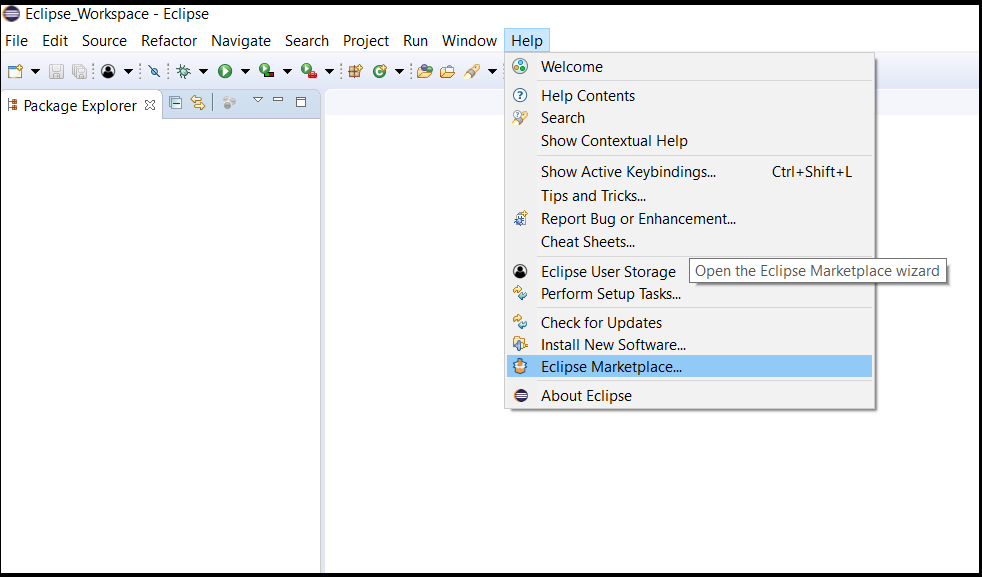Expand the user account dropdown arrow
Viewport: 982px width, 577px height.
pos(128,71)
